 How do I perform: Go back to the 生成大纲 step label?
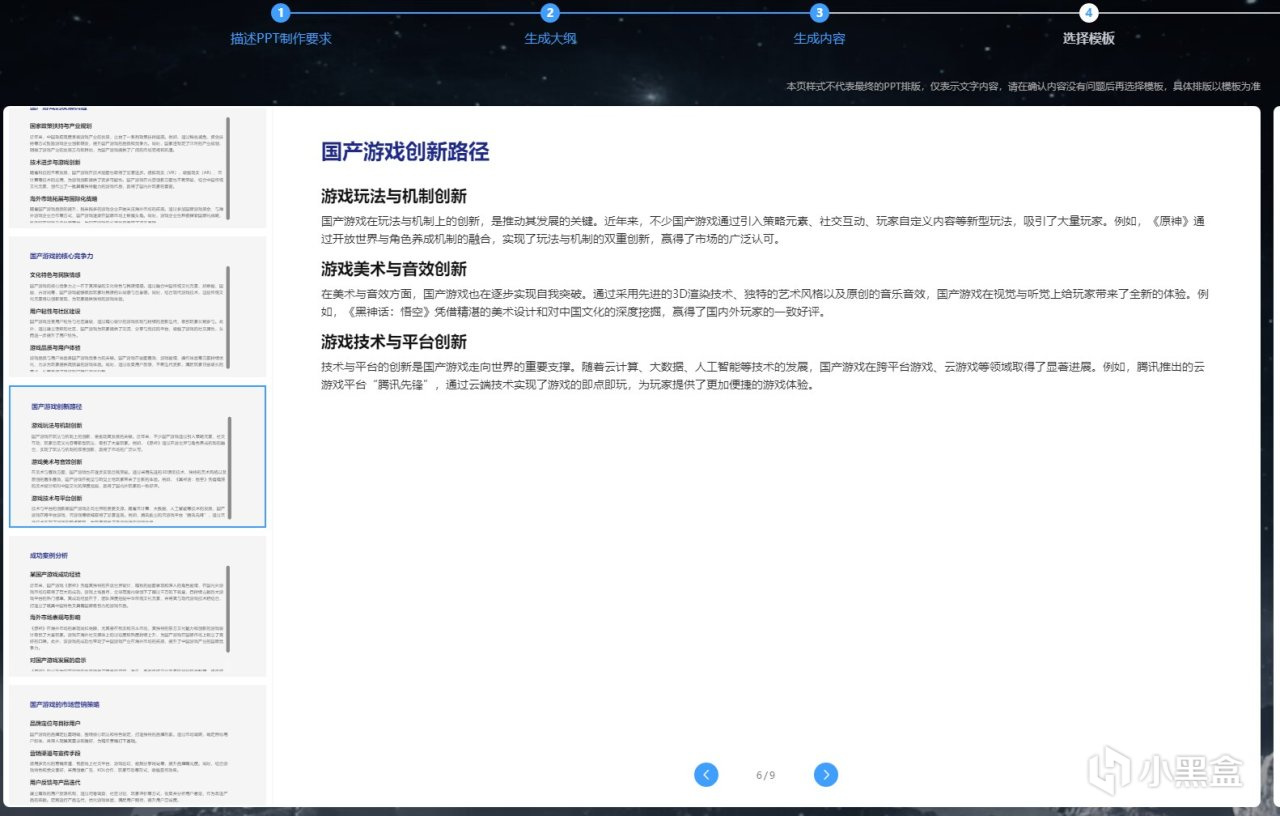click(550, 39)
